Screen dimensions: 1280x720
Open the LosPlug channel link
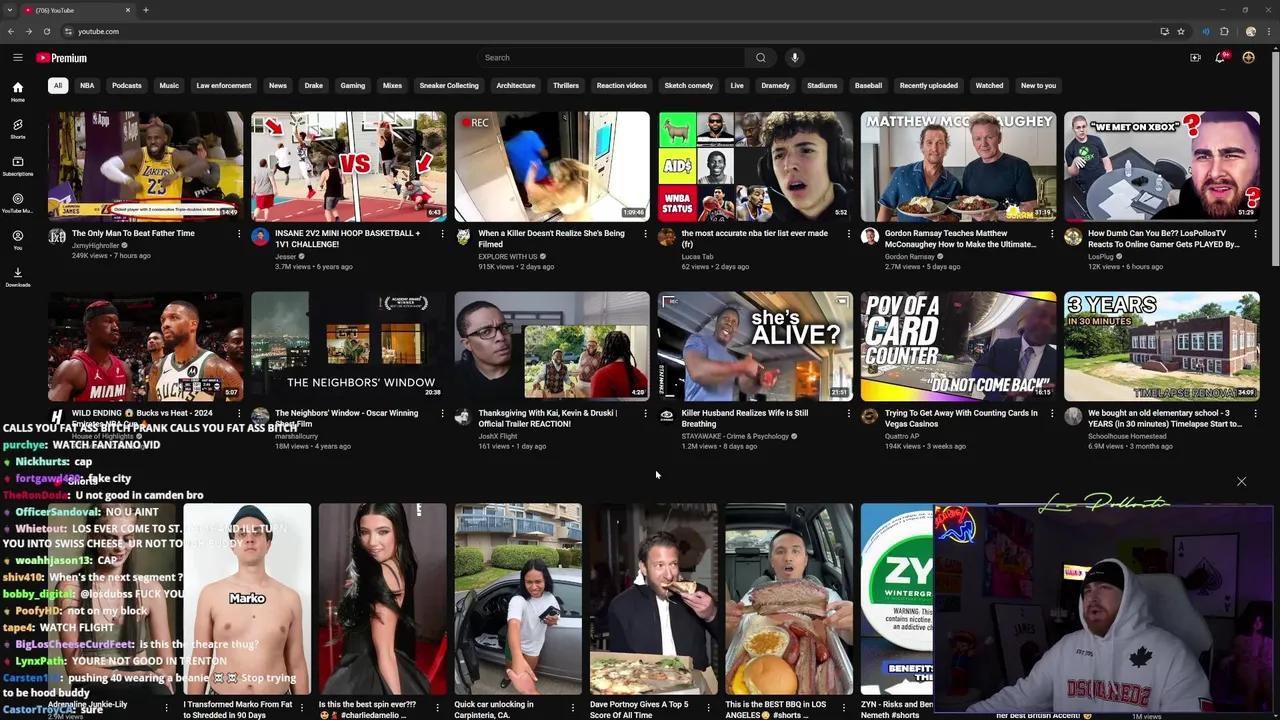(1100, 257)
